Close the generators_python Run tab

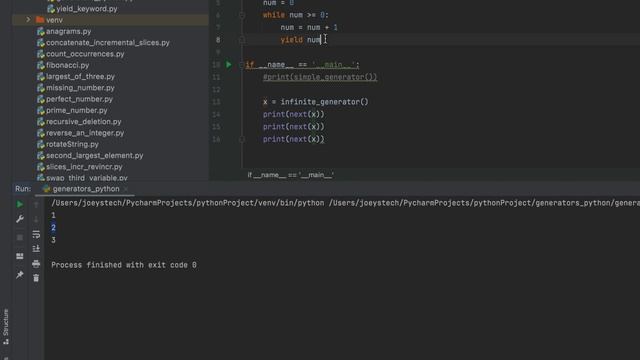[x=126, y=189]
